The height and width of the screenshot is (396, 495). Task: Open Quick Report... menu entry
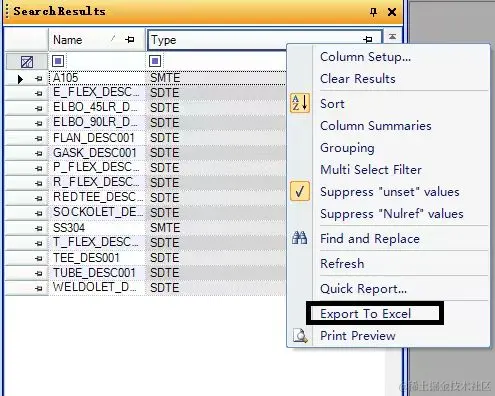363,289
